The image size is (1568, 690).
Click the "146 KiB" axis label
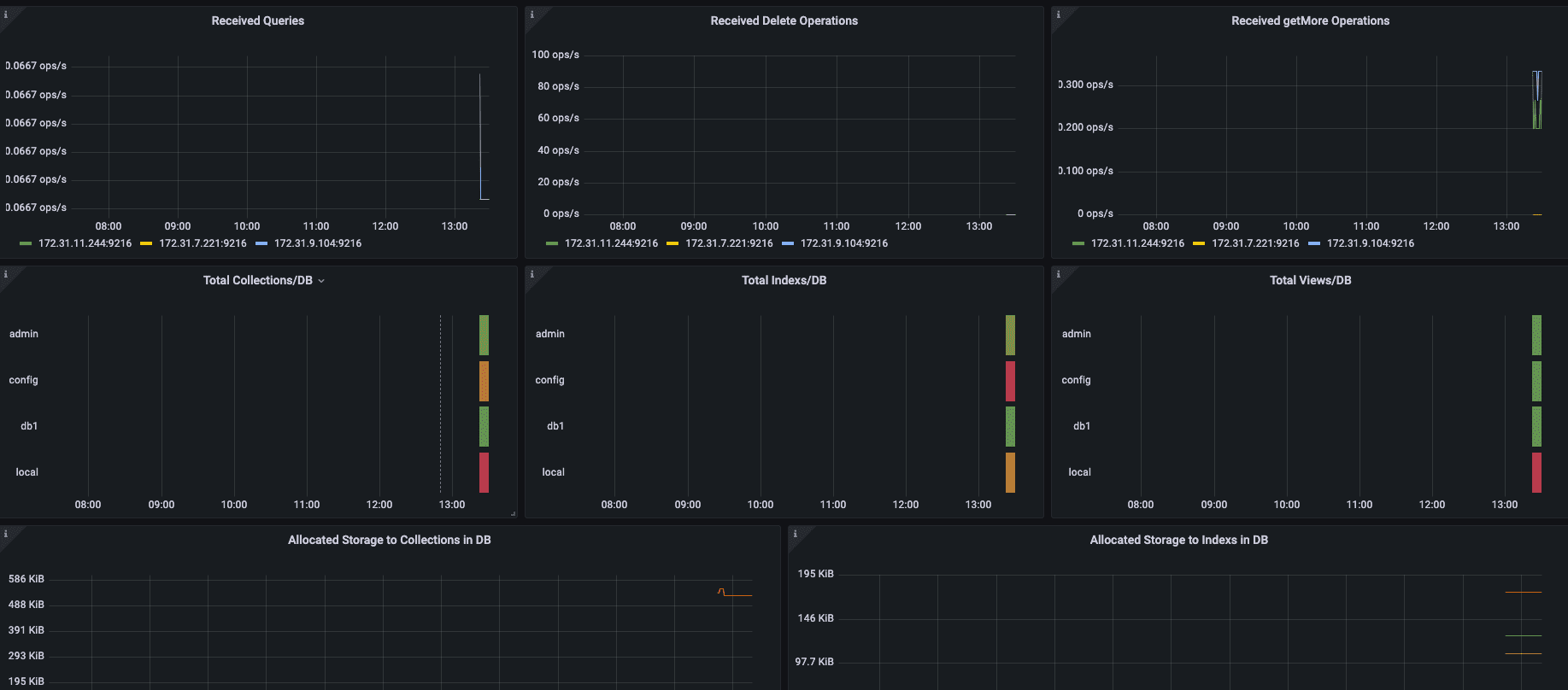point(816,618)
